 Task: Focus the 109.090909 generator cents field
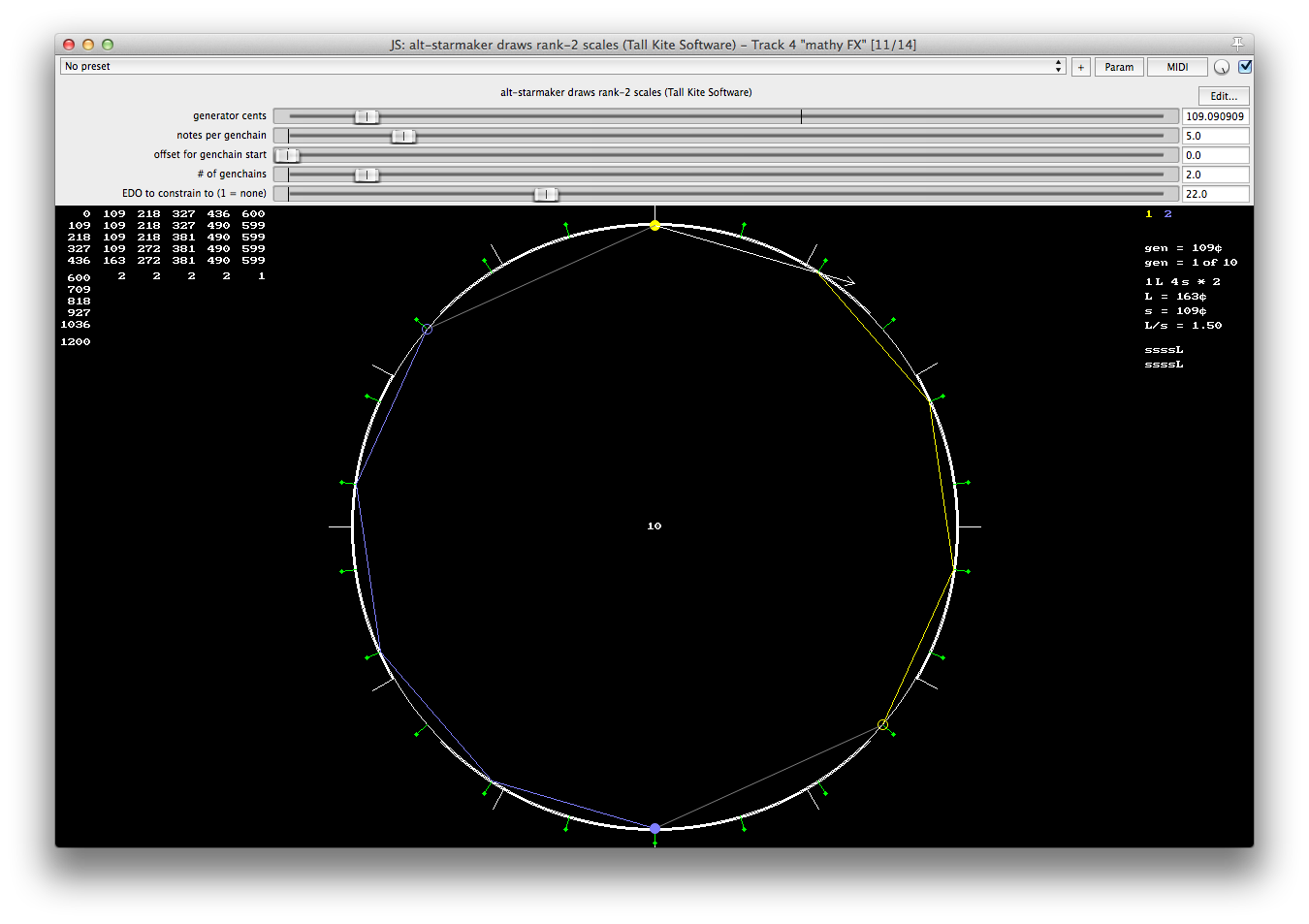coord(1216,116)
